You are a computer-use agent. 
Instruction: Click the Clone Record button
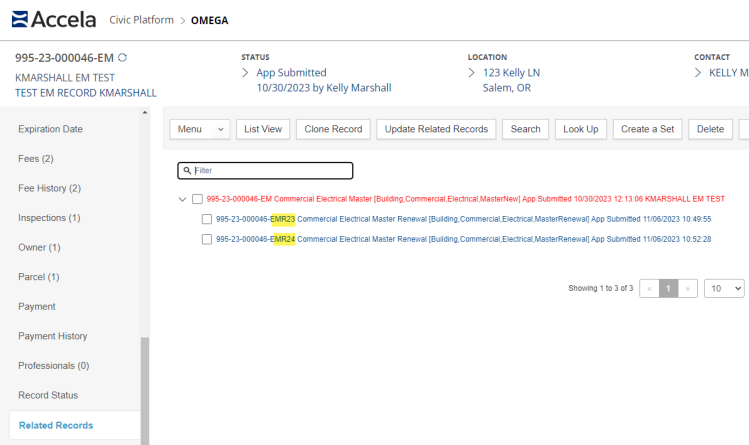(334, 129)
